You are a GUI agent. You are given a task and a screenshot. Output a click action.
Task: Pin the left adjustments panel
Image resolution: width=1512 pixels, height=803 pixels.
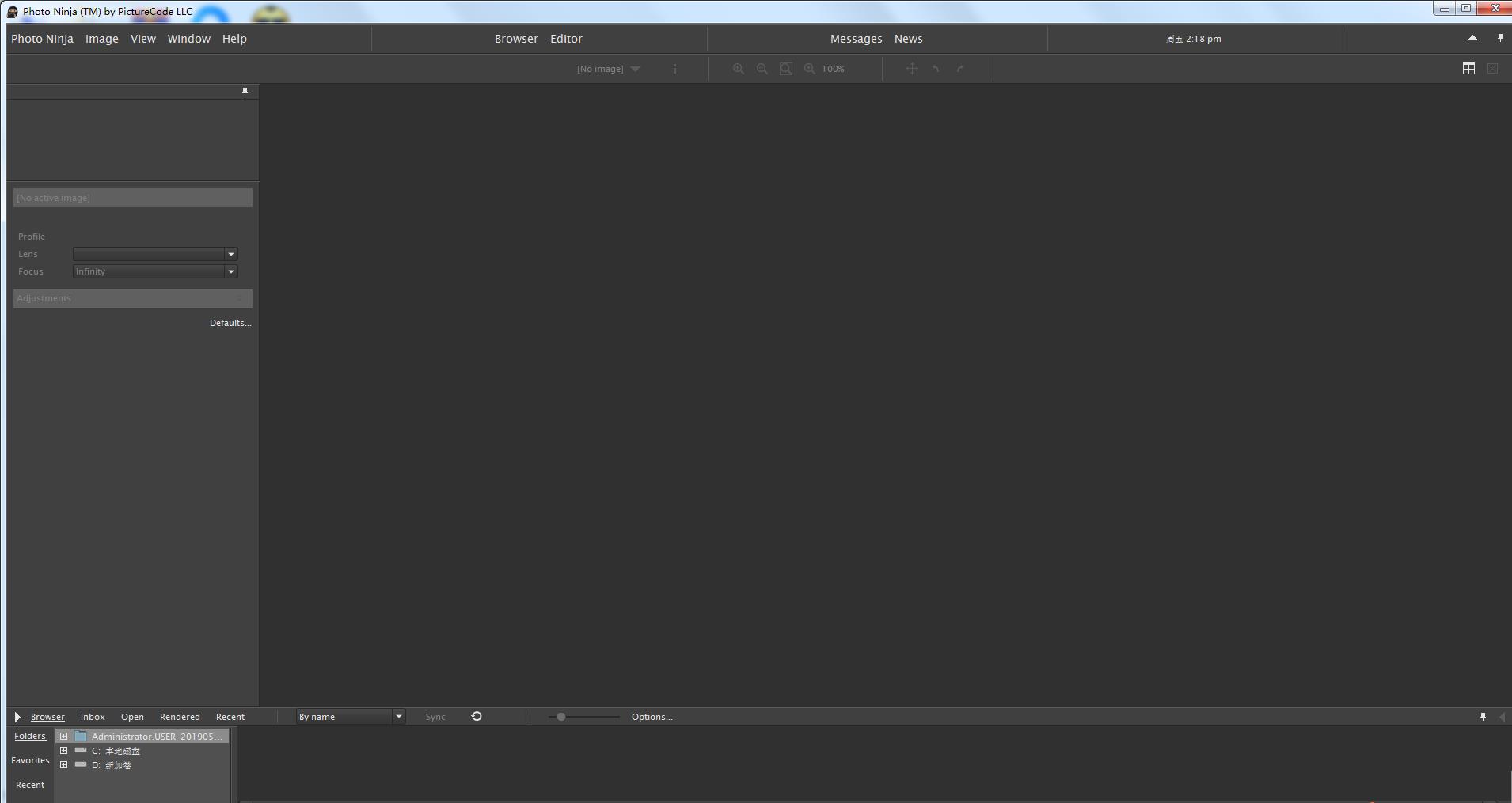click(245, 92)
